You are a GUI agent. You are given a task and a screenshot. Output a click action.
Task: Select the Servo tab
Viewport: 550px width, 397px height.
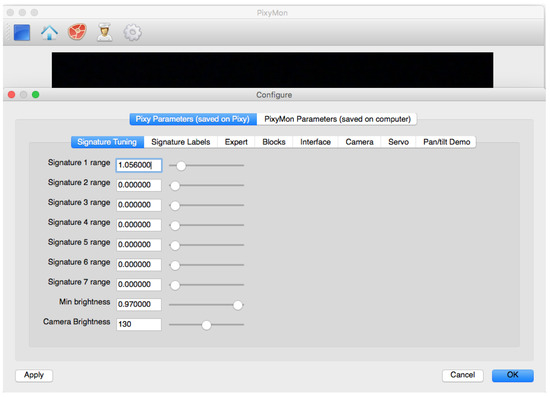click(x=398, y=142)
